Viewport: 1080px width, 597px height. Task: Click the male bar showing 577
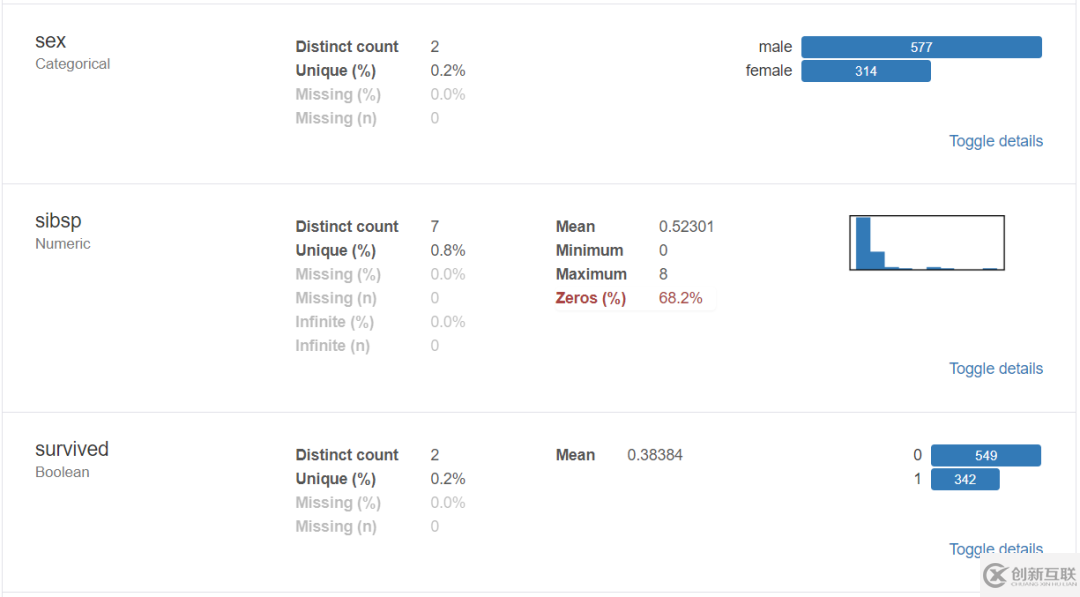point(921,47)
